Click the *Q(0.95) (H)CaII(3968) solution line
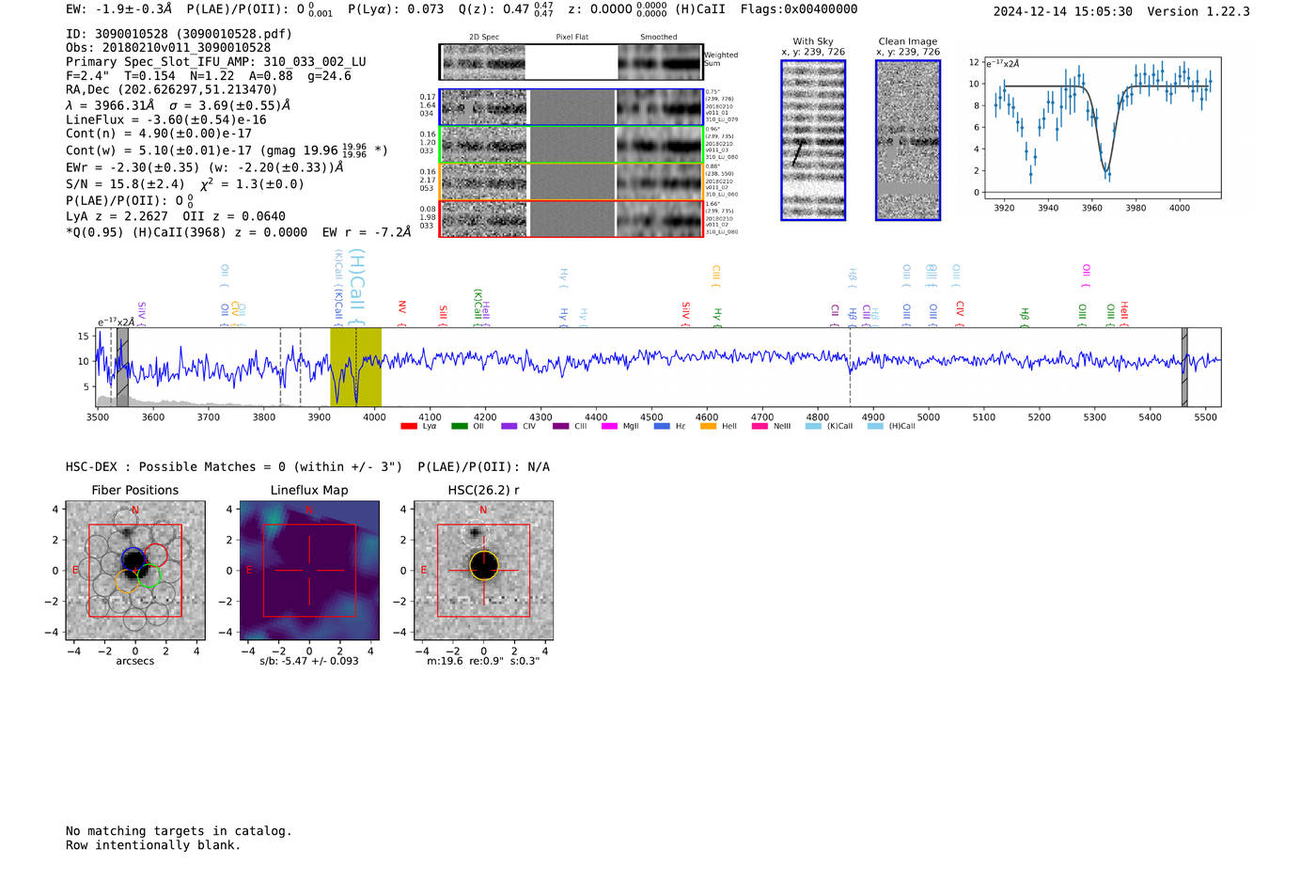The height and width of the screenshot is (896, 1316). click(x=238, y=232)
